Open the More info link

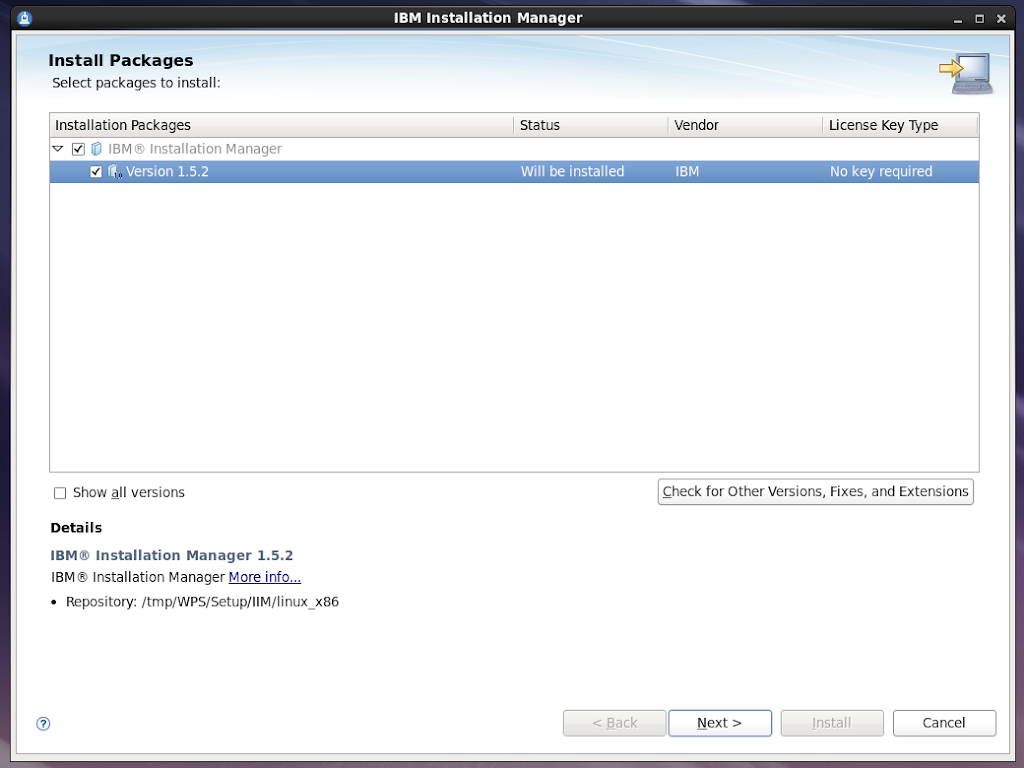(265, 577)
